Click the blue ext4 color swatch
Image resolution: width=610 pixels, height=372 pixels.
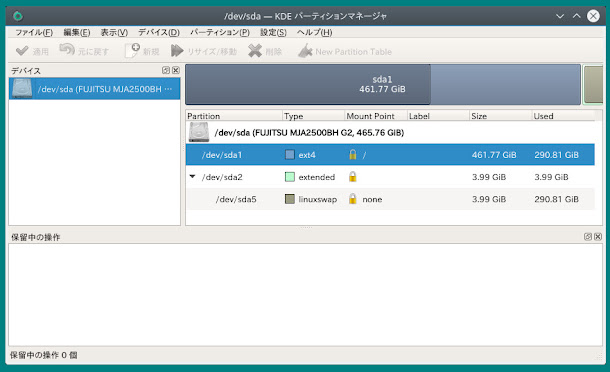point(289,155)
